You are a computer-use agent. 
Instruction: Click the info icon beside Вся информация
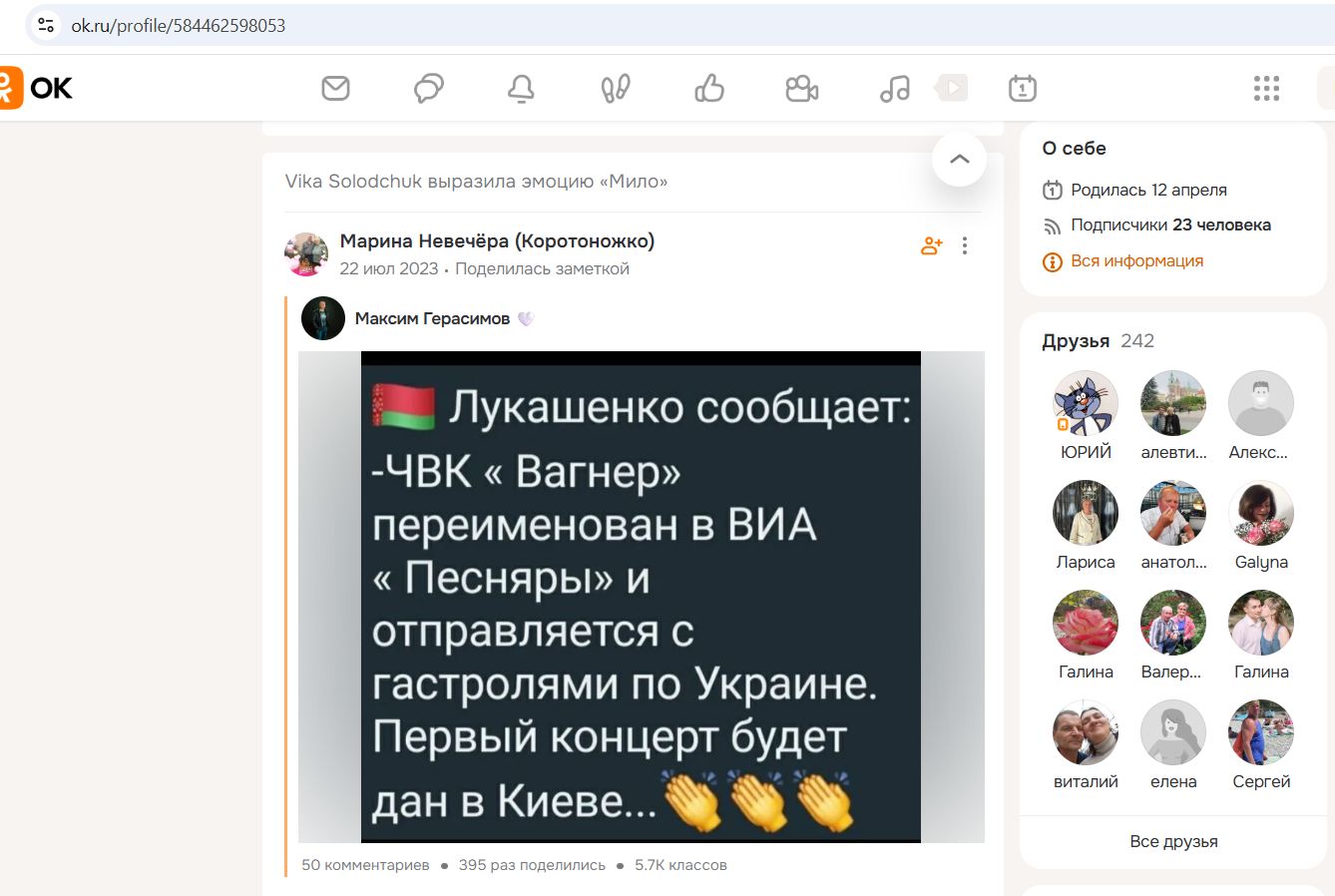[x=1052, y=262]
